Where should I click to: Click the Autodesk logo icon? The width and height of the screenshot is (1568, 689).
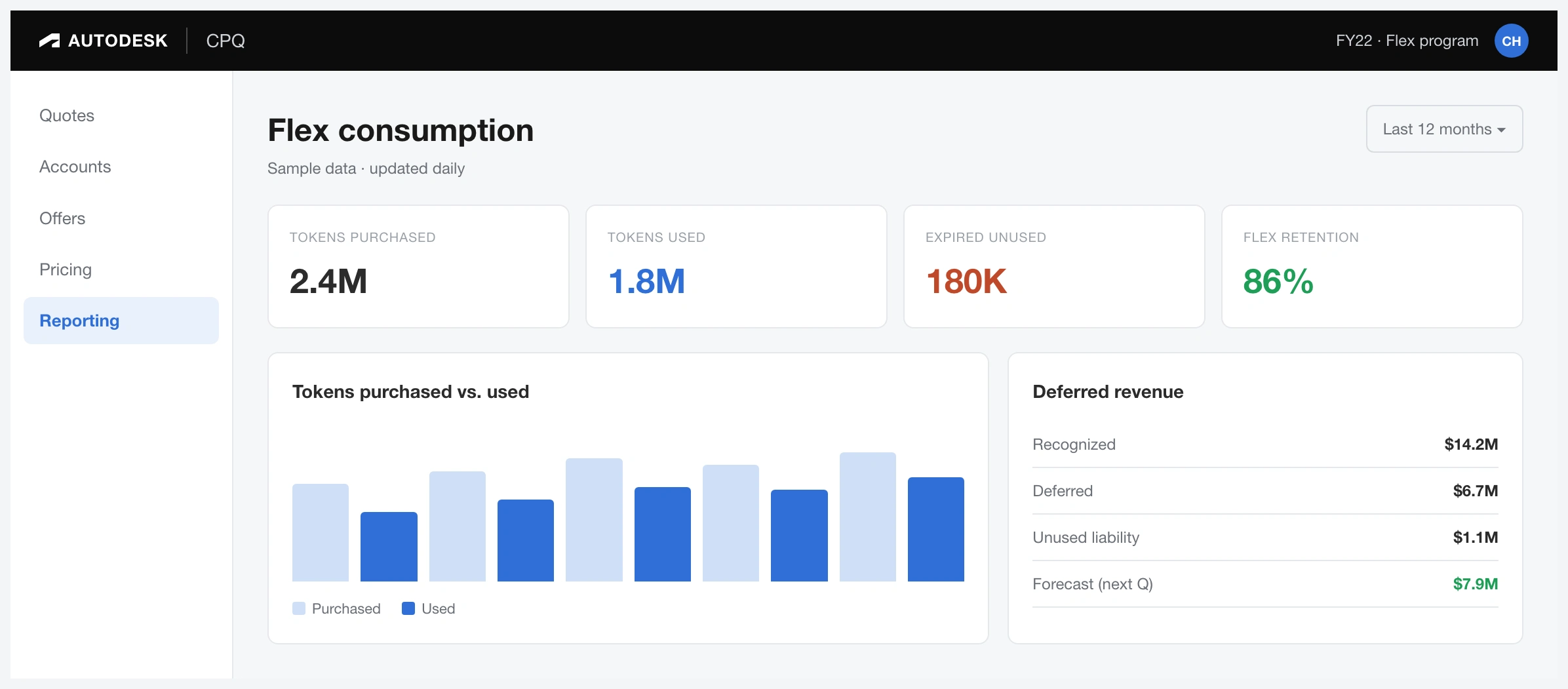pos(49,41)
